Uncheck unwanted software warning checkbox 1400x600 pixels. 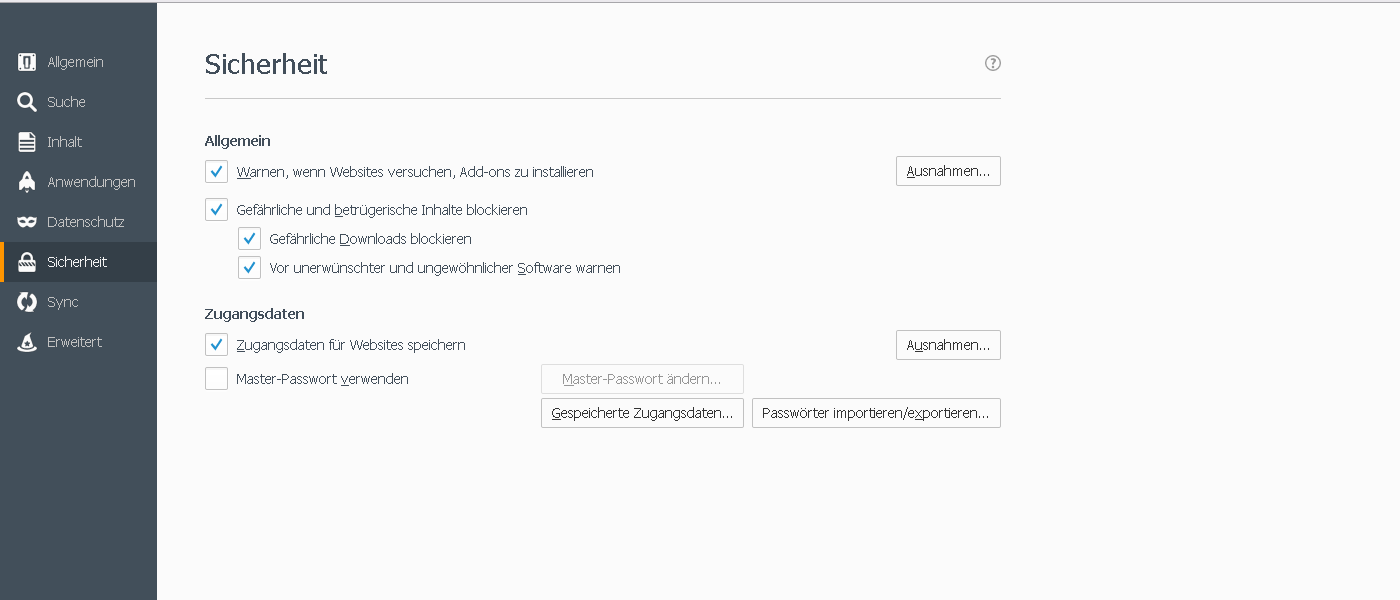(249, 268)
